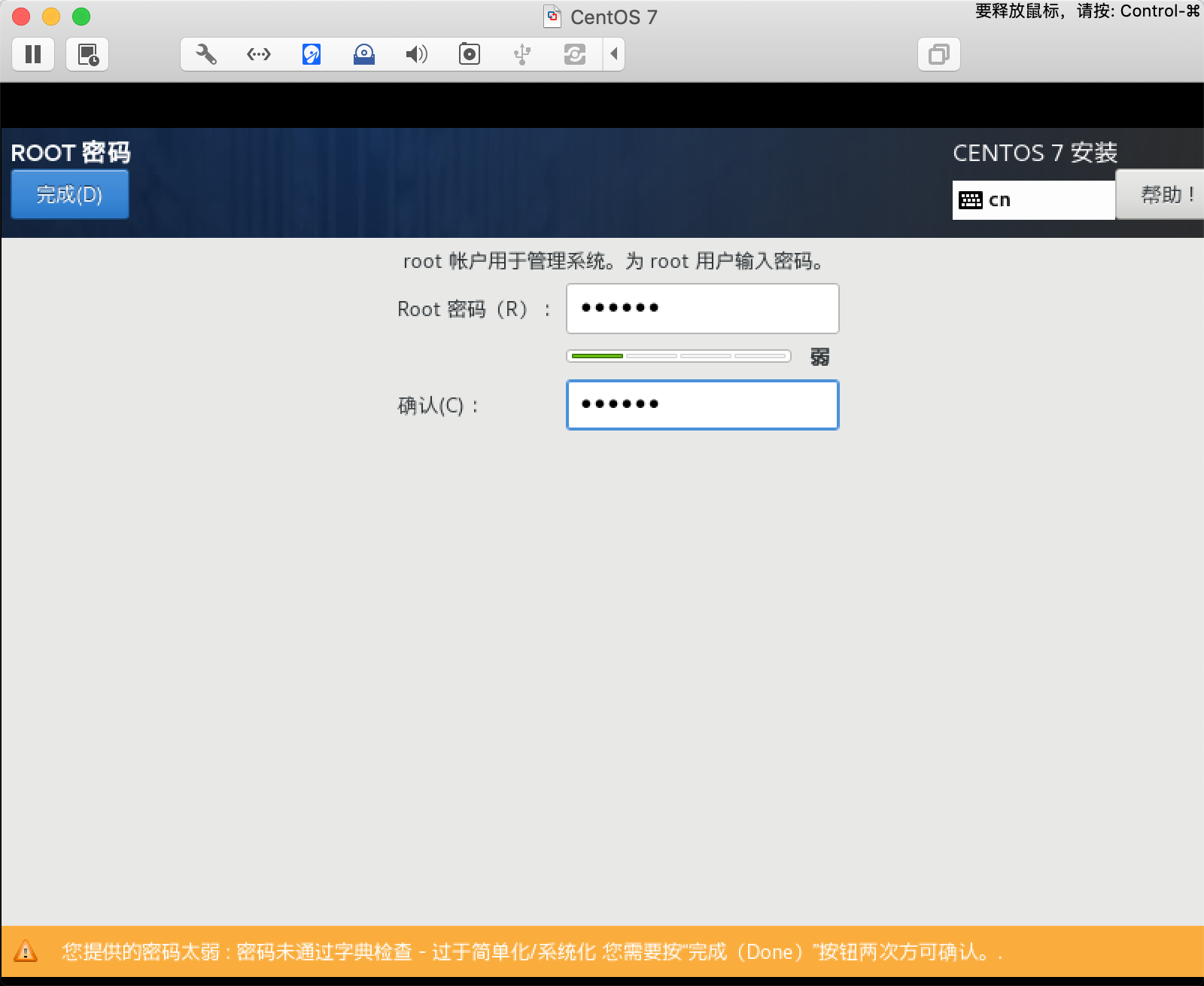Image resolution: width=1204 pixels, height=986 pixels.
Task: Click the CD/DVD drive icon
Action: (364, 54)
